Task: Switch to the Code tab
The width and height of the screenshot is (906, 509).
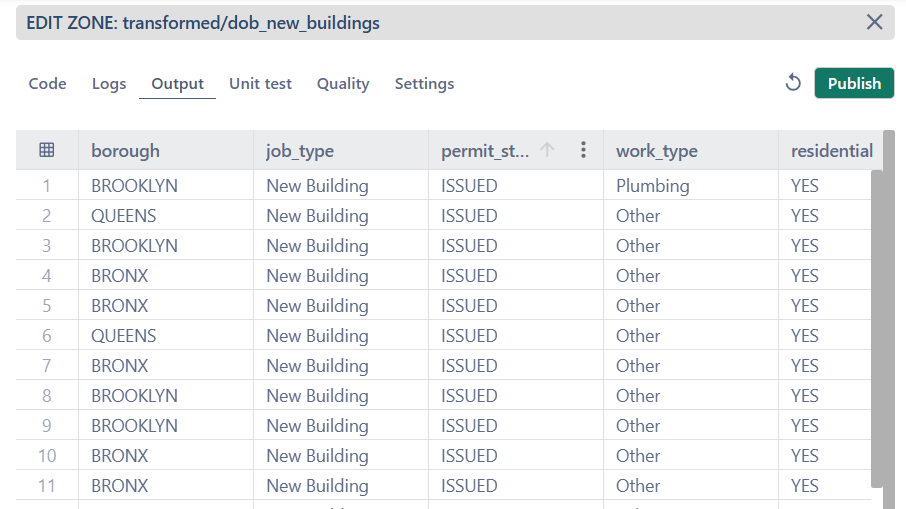Action: [47, 84]
